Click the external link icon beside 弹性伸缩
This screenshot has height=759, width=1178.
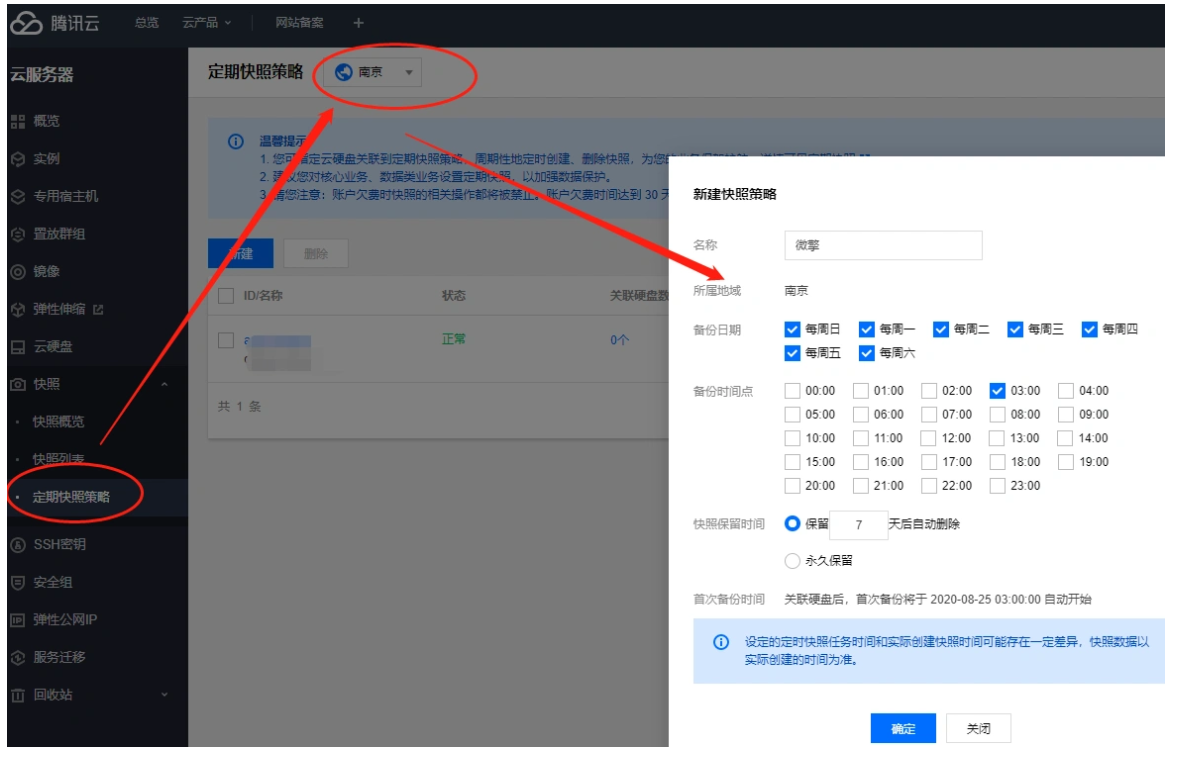pos(98,310)
